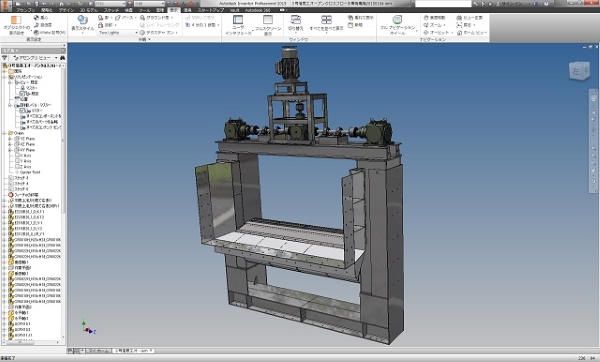Click the Full Screen display icon
The image size is (600, 362).
tap(268, 20)
